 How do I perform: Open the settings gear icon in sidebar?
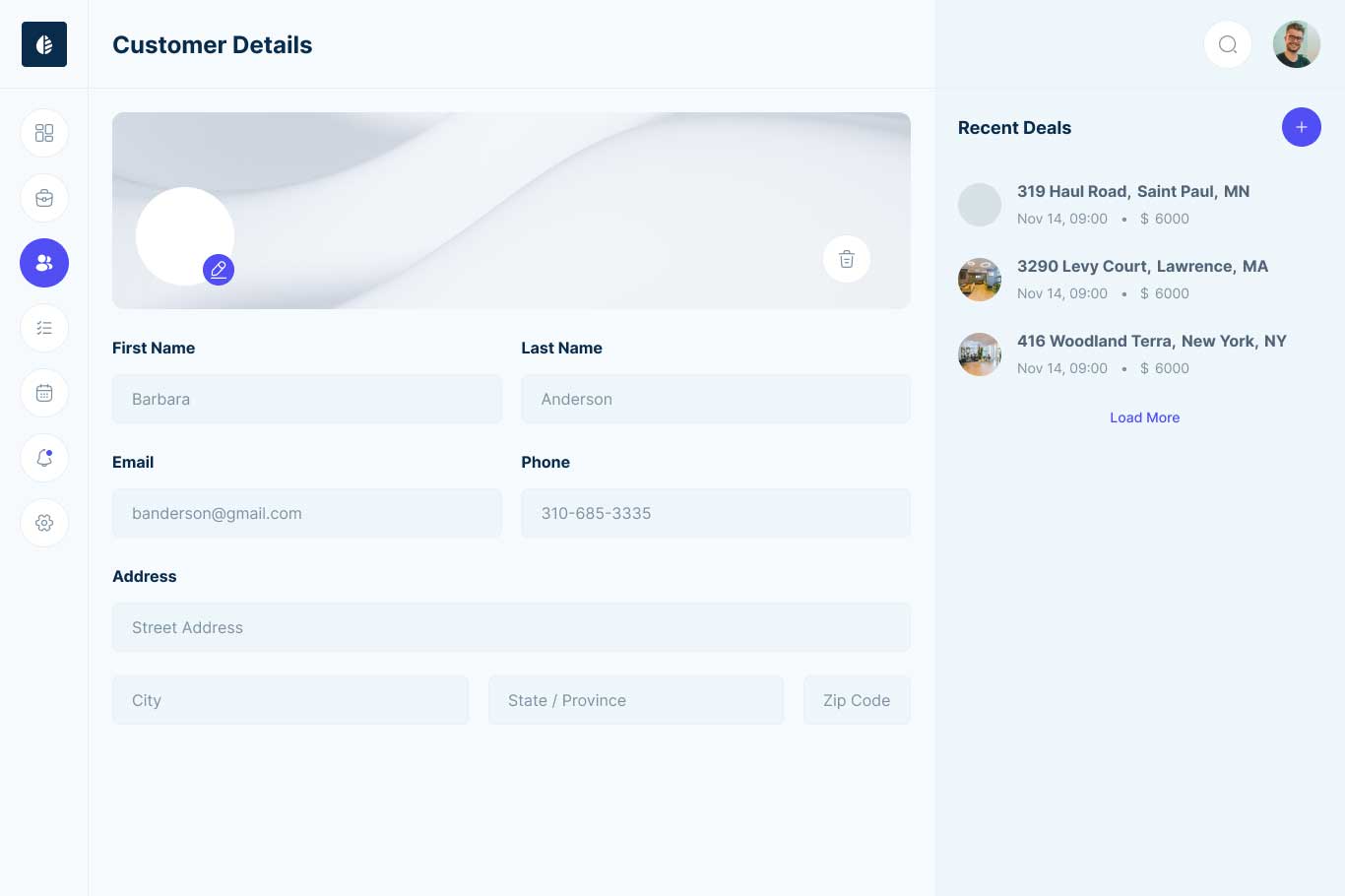pyautogui.click(x=44, y=523)
